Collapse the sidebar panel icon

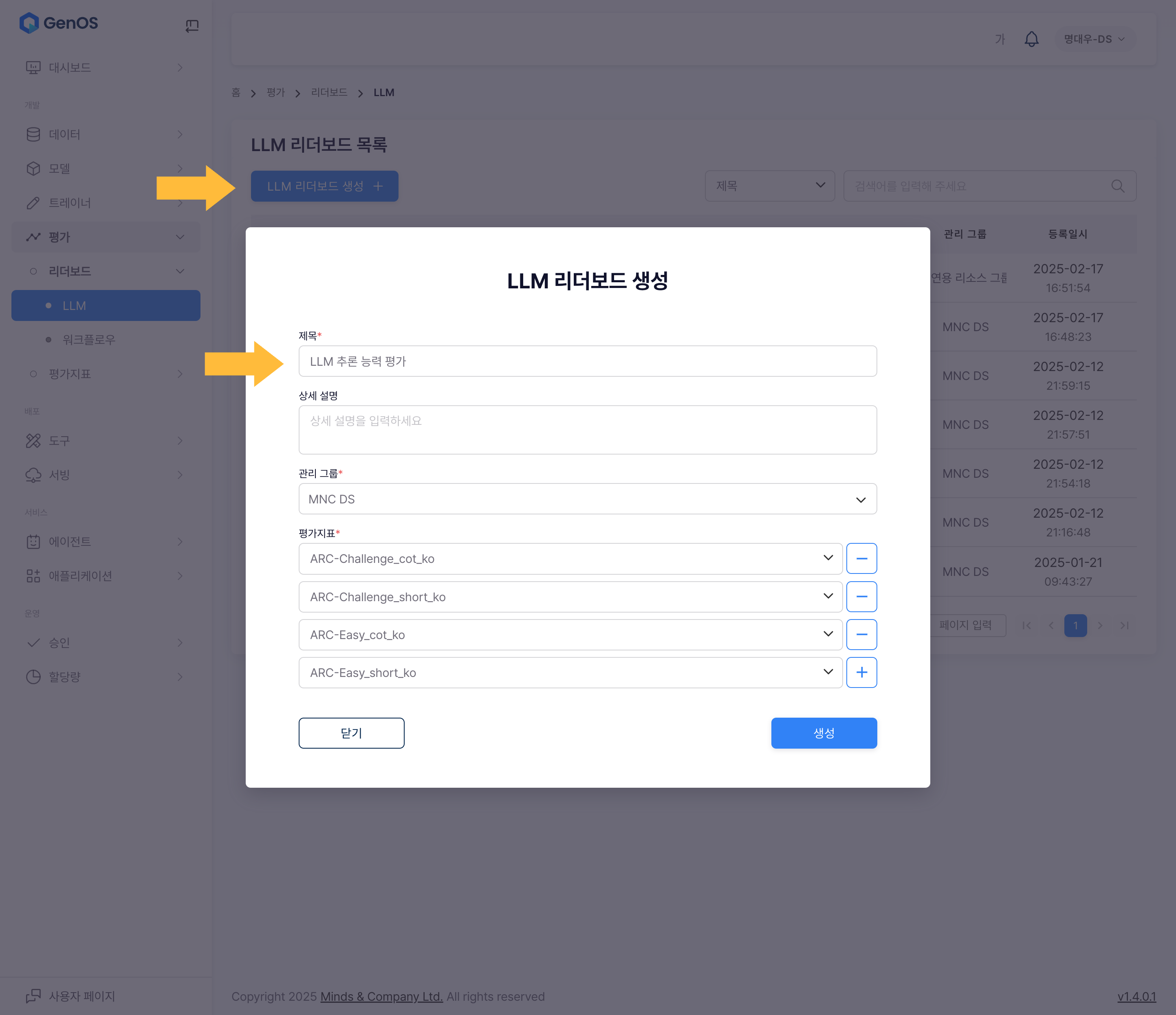click(x=192, y=26)
